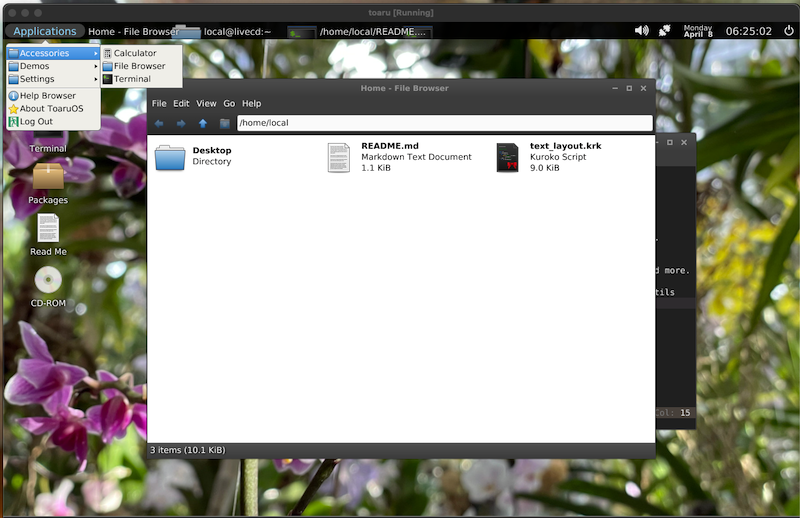The image size is (800, 518).
Task: Launch Calculator from the Accessories submenu
Action: tap(134, 53)
